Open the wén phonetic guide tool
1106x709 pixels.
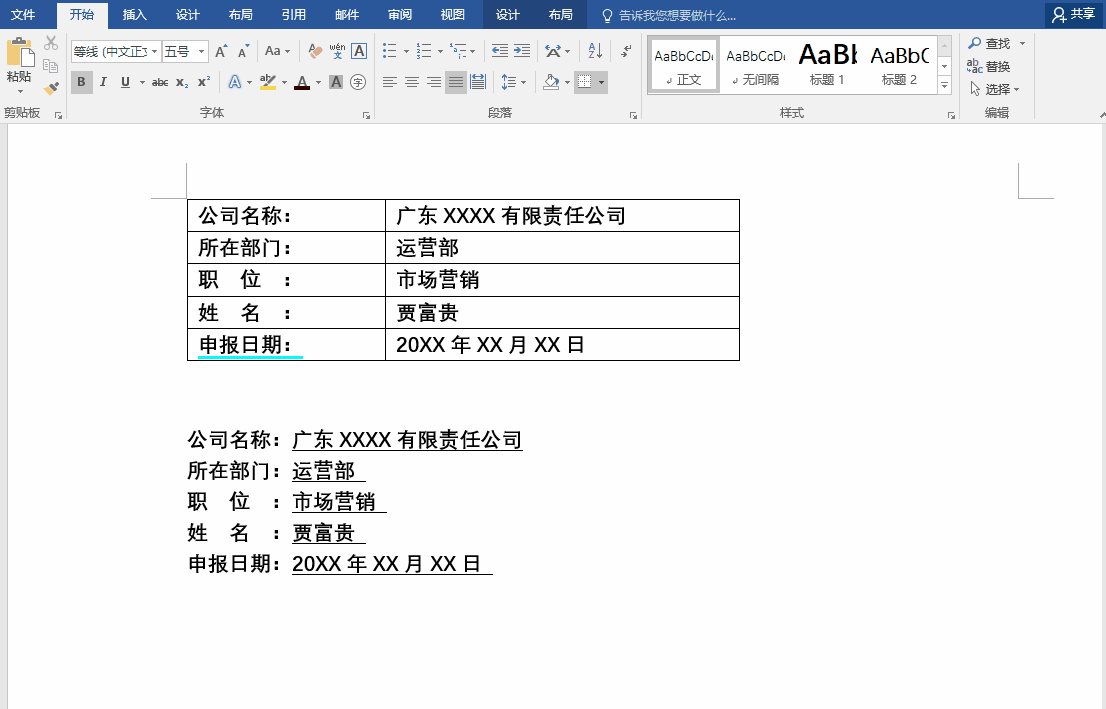point(337,51)
